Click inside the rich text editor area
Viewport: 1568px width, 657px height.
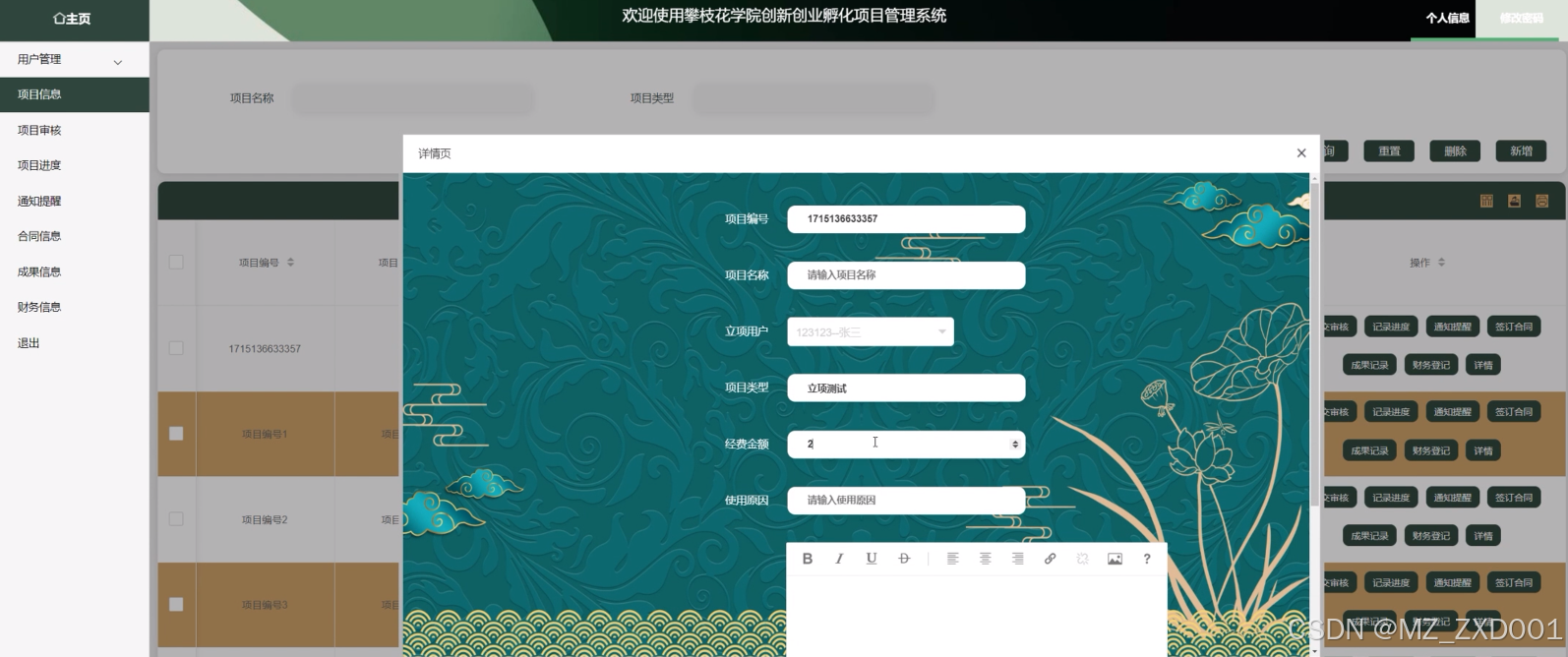(x=977, y=616)
